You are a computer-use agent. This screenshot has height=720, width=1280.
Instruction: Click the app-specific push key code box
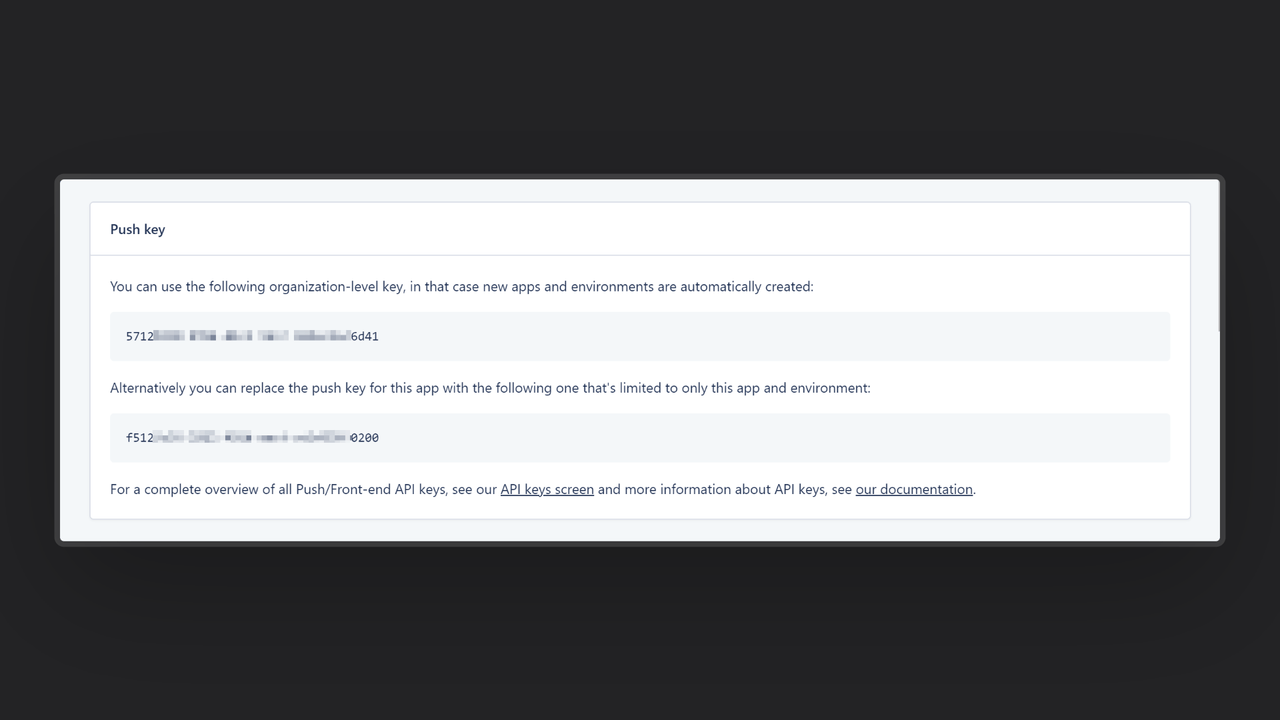[x=640, y=437]
